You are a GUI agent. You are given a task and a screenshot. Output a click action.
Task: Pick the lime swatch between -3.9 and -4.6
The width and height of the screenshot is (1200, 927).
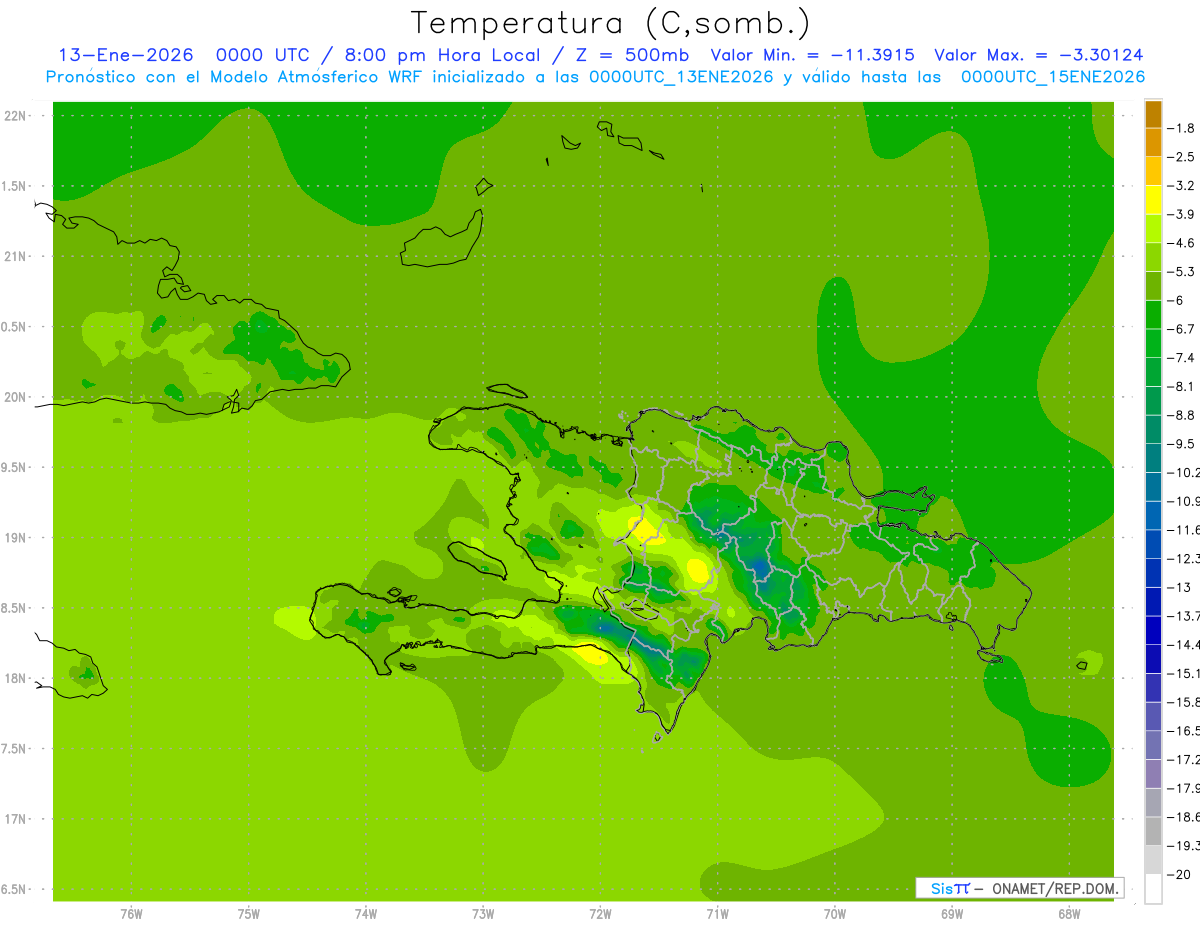(1153, 228)
